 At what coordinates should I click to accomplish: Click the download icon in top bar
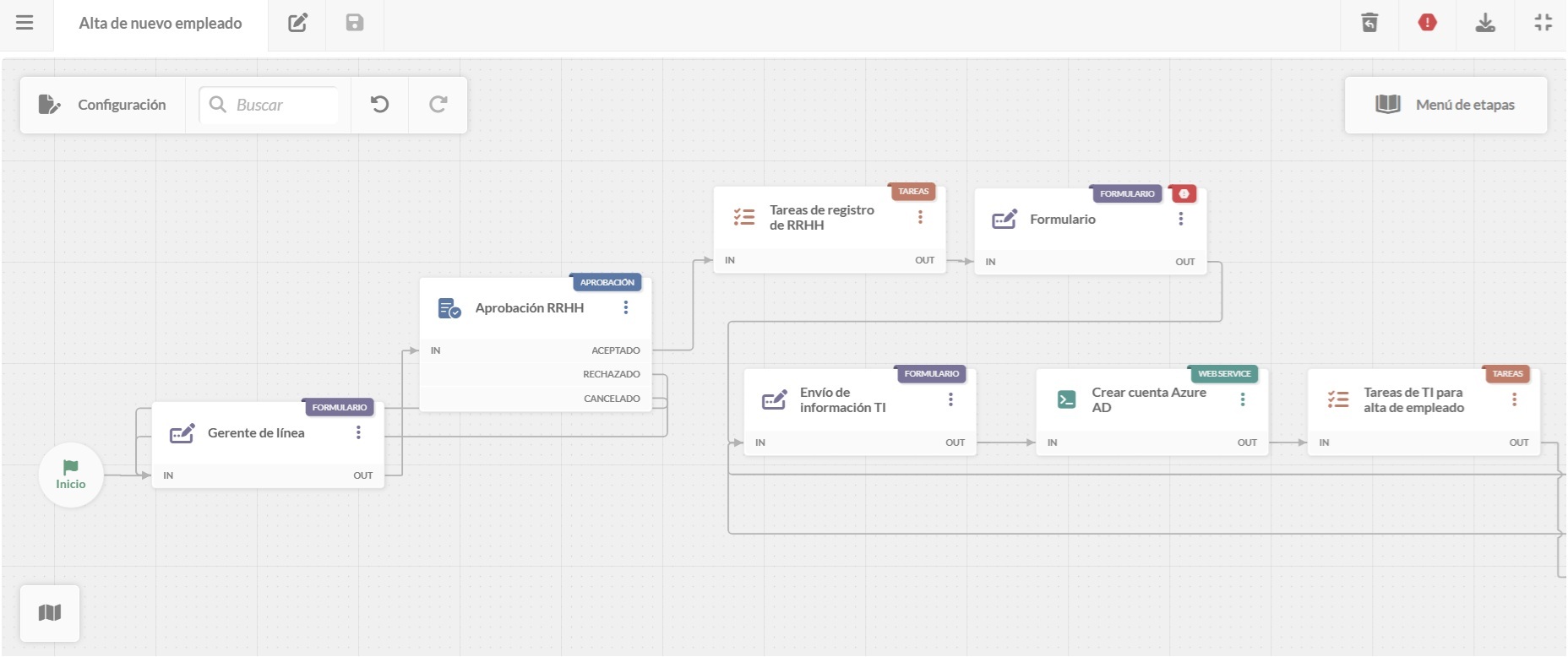point(1485,23)
